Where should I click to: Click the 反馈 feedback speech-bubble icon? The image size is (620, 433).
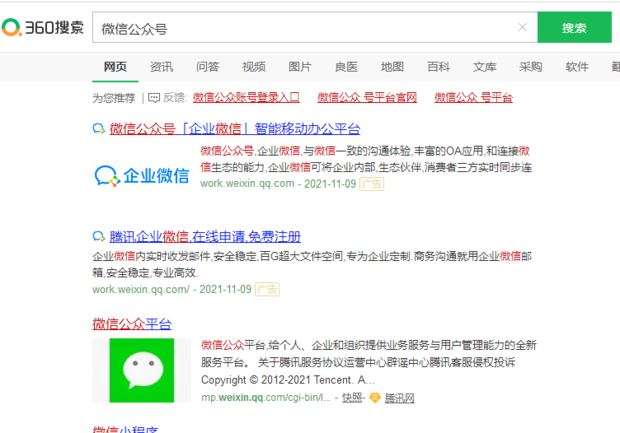[154, 98]
